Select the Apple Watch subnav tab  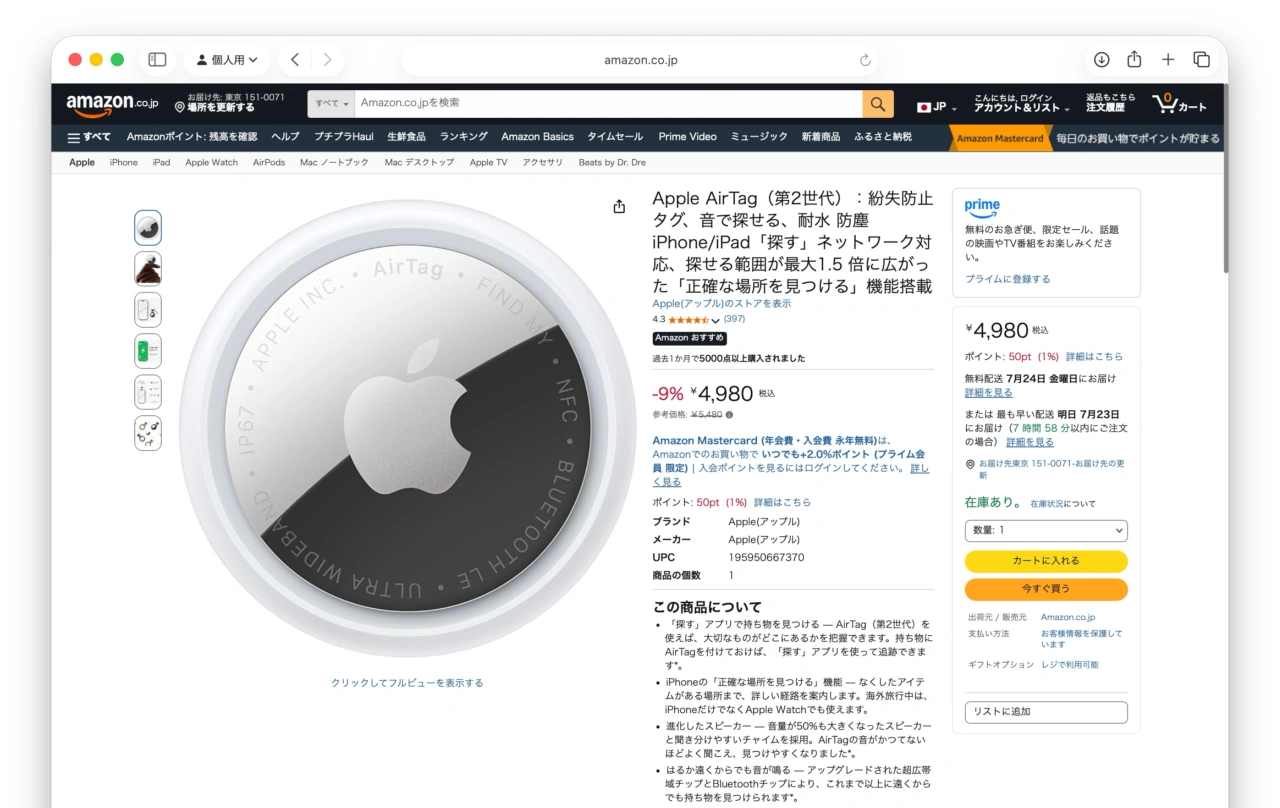click(211, 162)
